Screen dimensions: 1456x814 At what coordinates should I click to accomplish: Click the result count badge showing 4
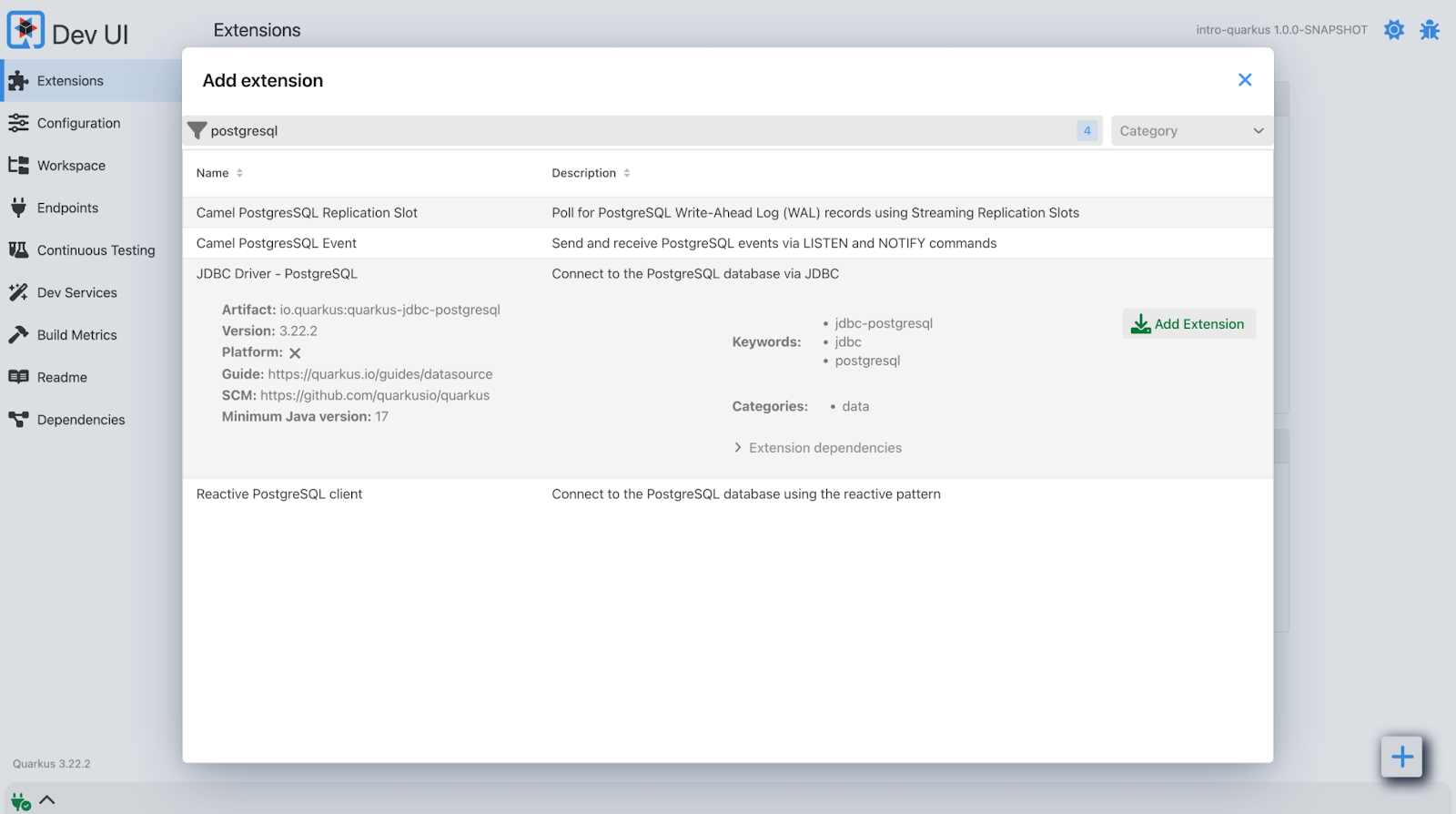1087,131
